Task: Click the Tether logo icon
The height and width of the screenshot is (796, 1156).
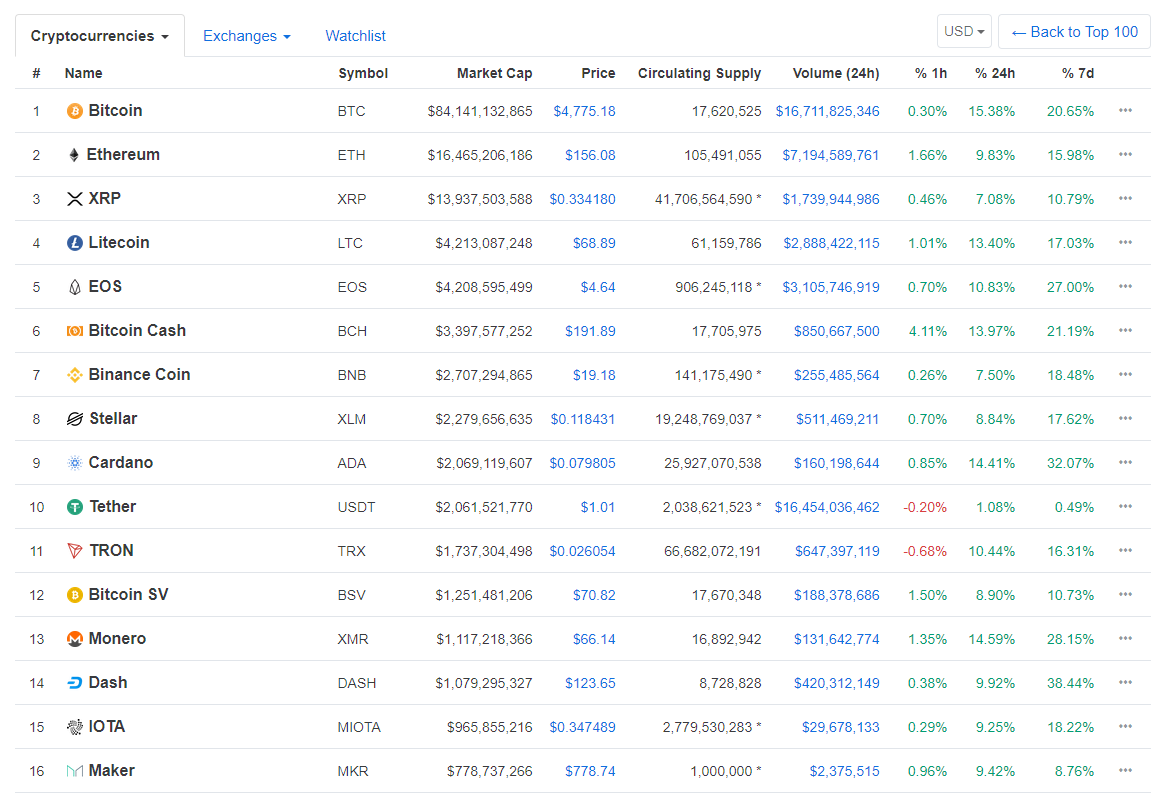Action: [x=74, y=507]
